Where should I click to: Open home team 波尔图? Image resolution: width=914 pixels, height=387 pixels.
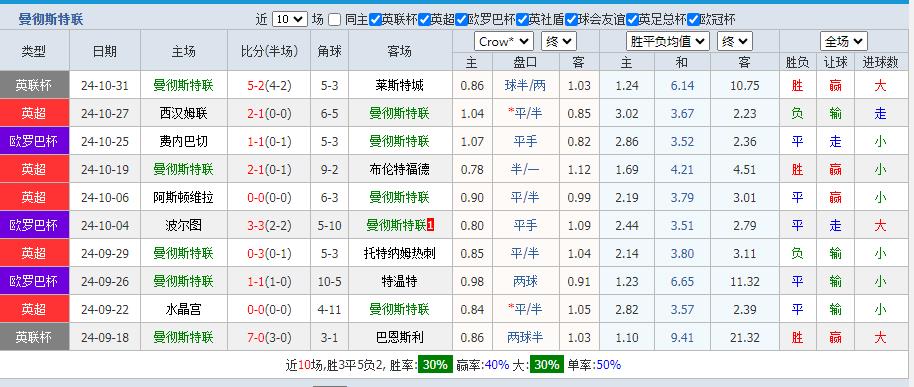click(184, 226)
